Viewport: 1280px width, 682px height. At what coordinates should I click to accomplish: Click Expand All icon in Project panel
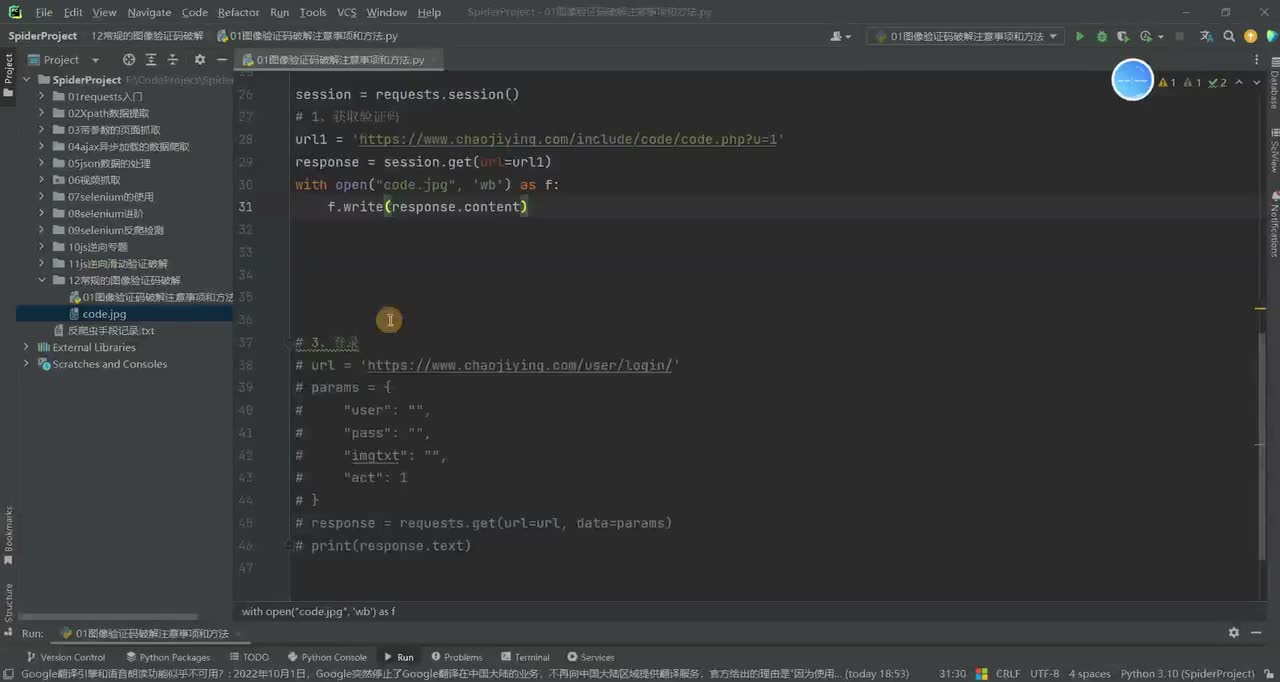pos(151,60)
